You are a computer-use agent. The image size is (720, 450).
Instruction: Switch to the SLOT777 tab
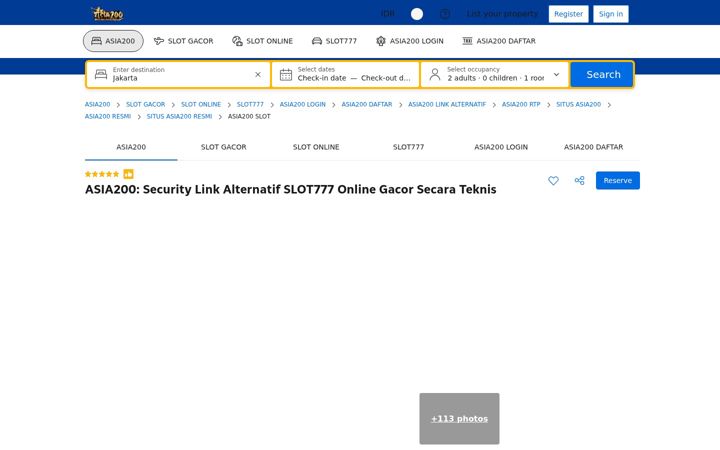point(408,147)
